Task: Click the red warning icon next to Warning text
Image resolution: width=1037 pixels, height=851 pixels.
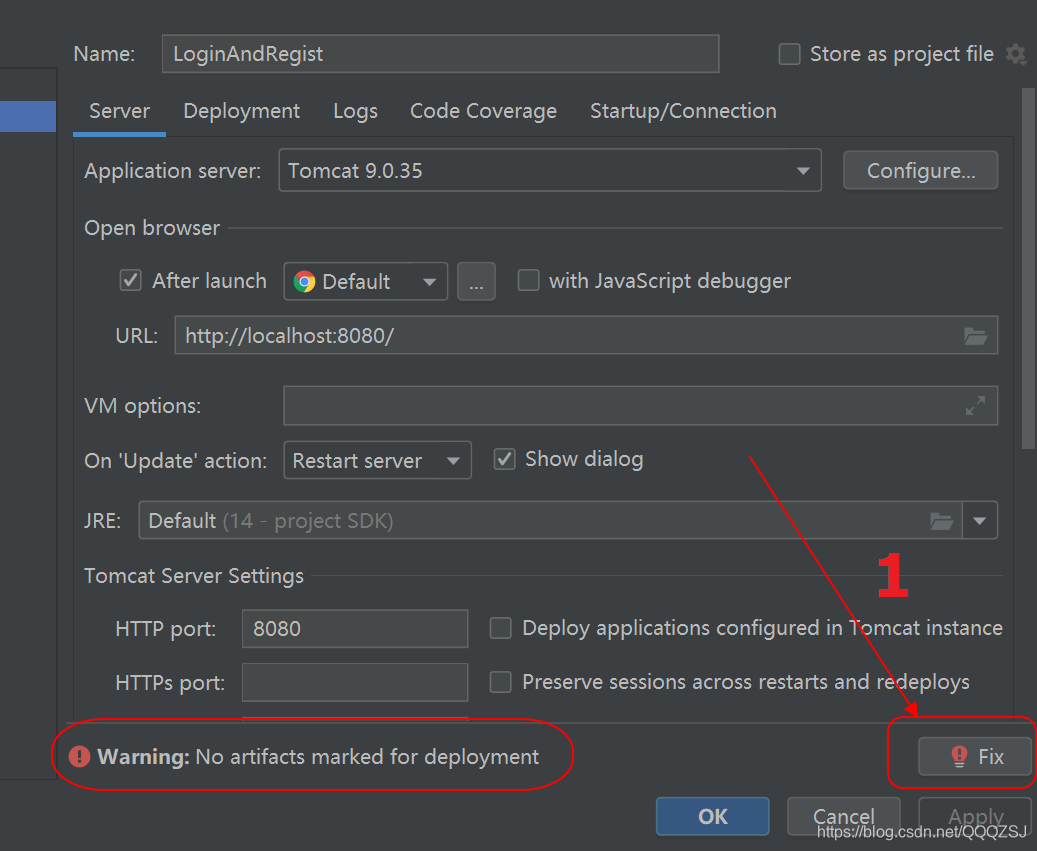Action: [79, 756]
